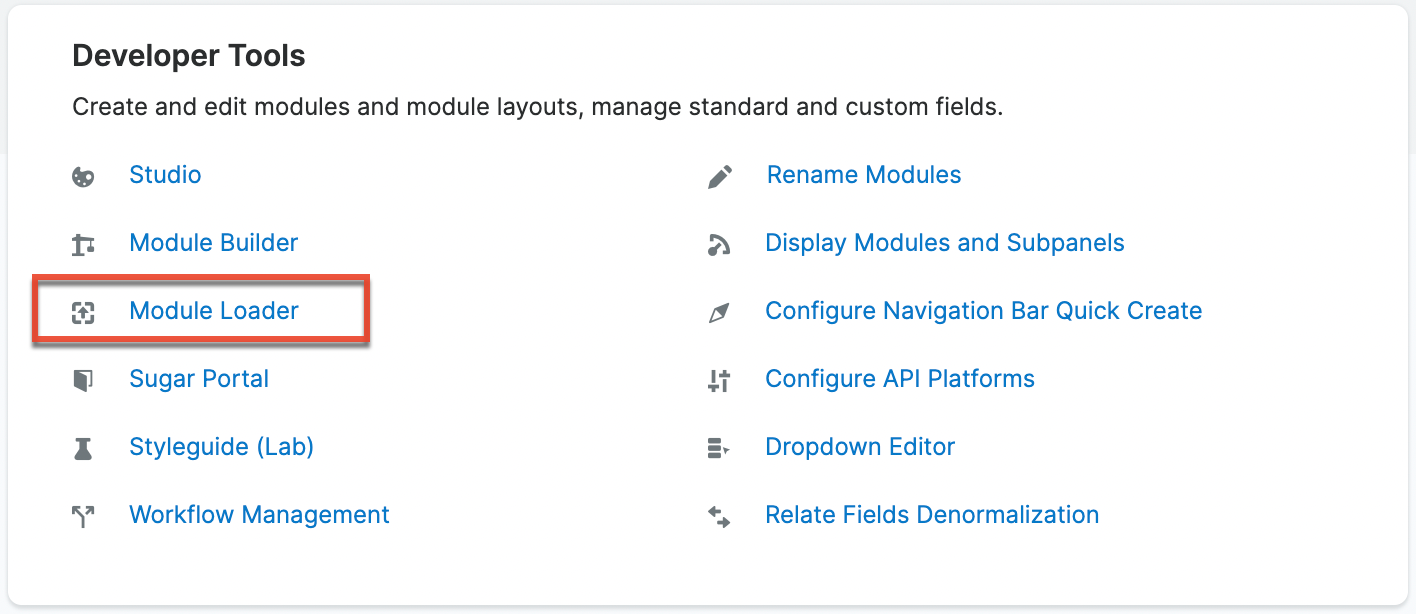Click the Workflow Management branch icon
This screenshot has width=1416, height=614.
pyautogui.click(x=83, y=516)
